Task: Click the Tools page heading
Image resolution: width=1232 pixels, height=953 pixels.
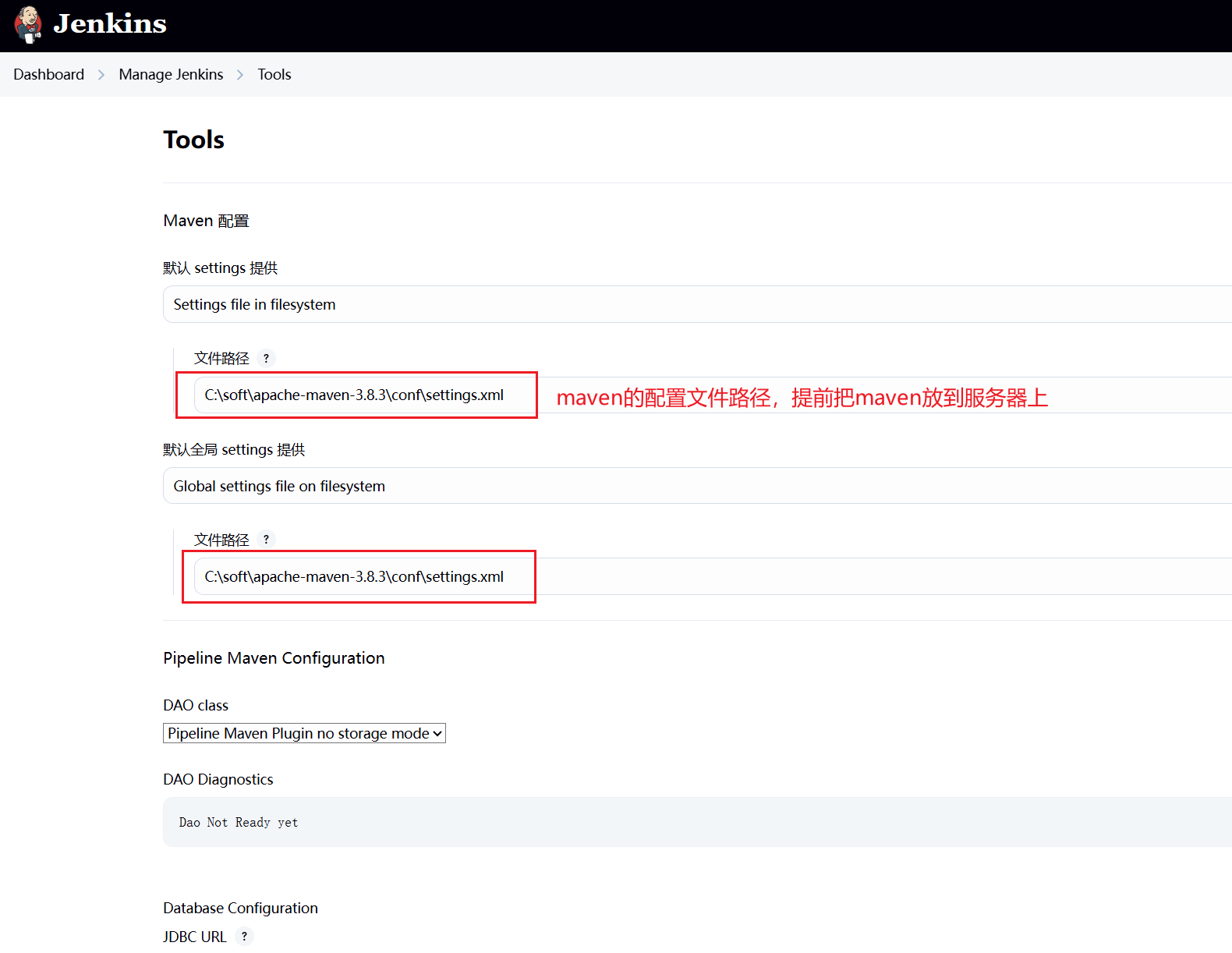Action: [193, 140]
